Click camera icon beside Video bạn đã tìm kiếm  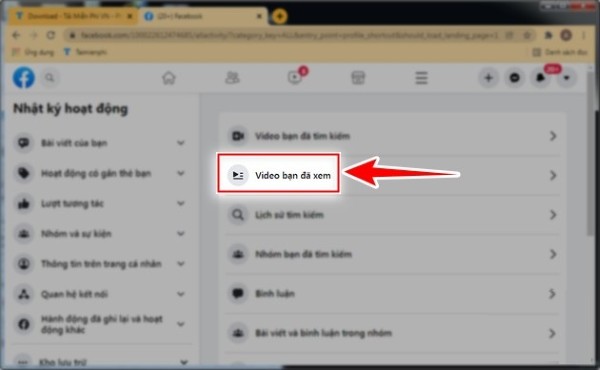[238, 136]
